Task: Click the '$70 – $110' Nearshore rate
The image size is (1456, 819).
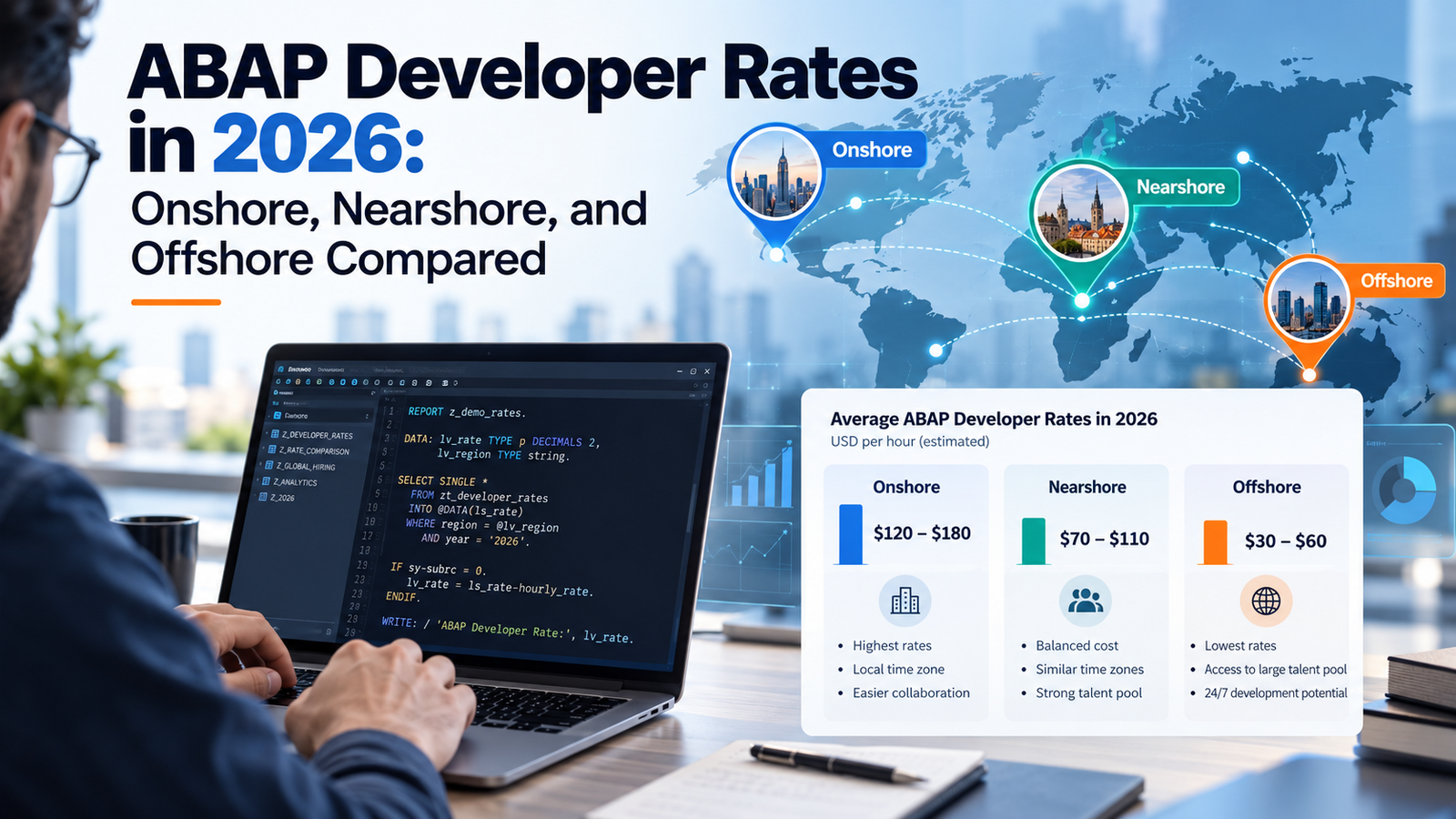Action: (1104, 539)
